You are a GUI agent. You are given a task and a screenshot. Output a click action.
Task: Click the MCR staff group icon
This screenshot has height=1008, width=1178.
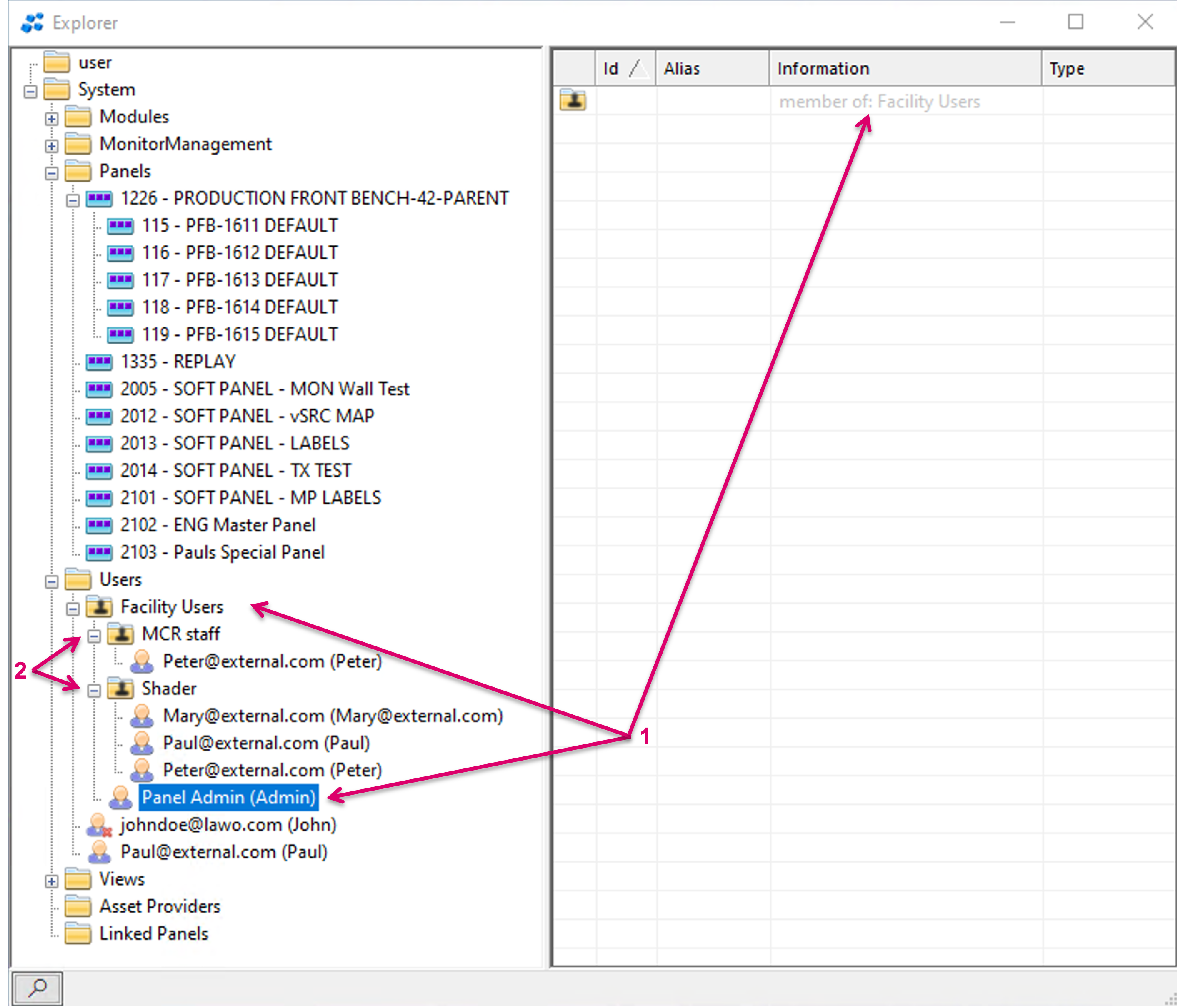click(x=120, y=634)
